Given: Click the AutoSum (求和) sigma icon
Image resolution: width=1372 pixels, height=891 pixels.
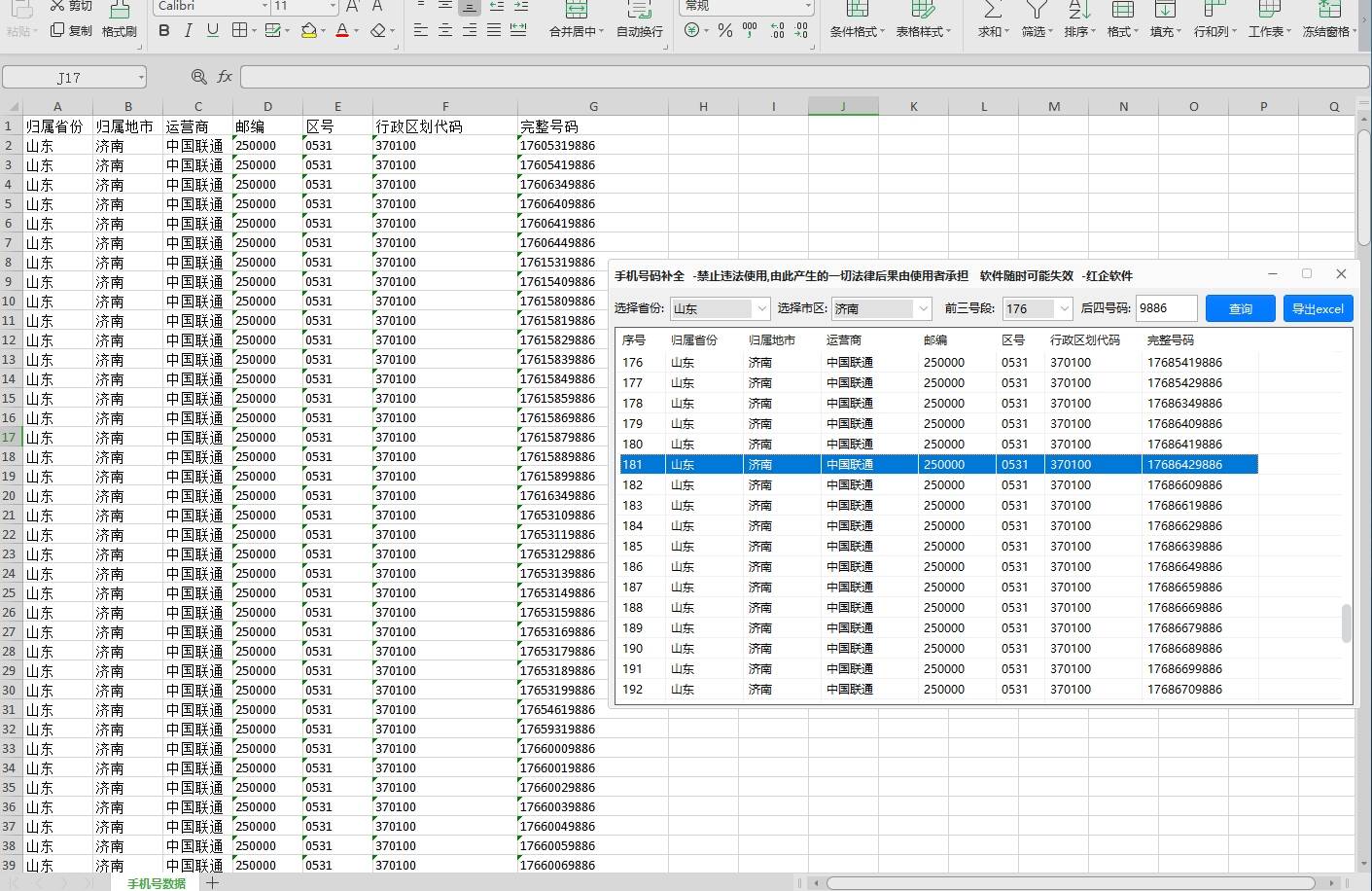Looking at the screenshot, I should (991, 12).
